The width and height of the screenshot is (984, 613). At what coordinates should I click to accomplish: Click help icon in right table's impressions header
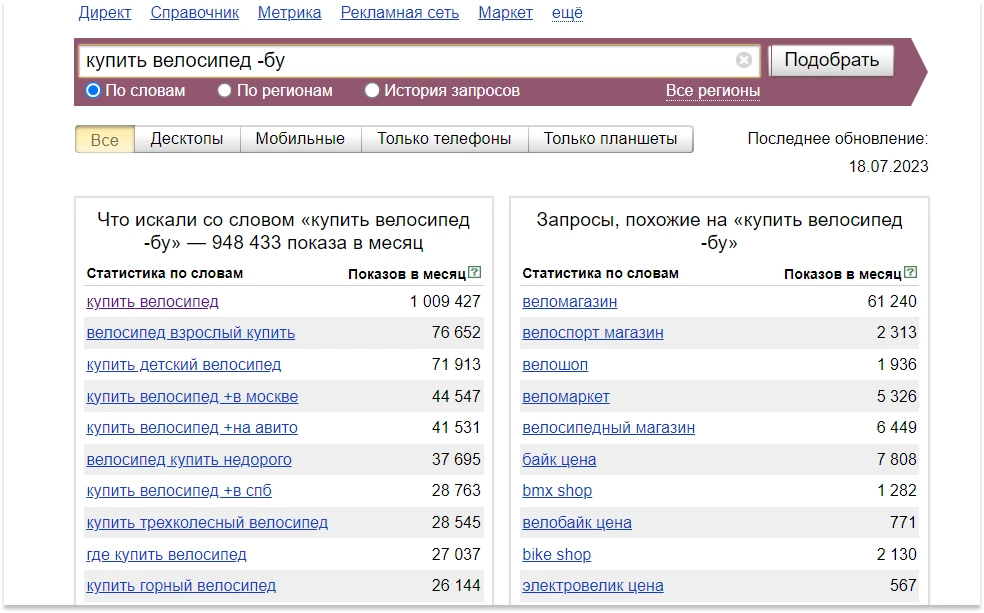click(x=911, y=273)
